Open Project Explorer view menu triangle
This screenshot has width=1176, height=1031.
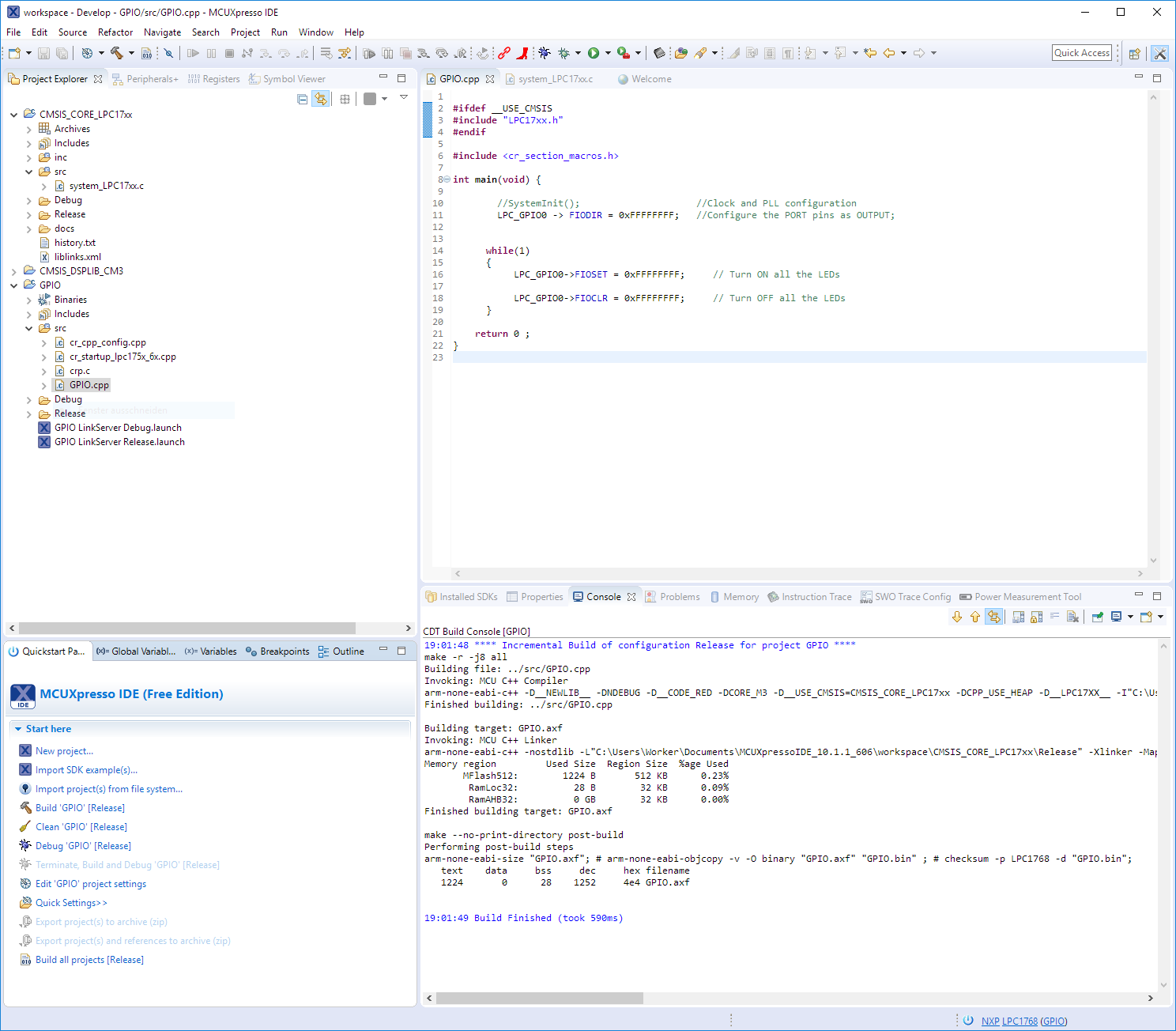pyautogui.click(x=404, y=98)
